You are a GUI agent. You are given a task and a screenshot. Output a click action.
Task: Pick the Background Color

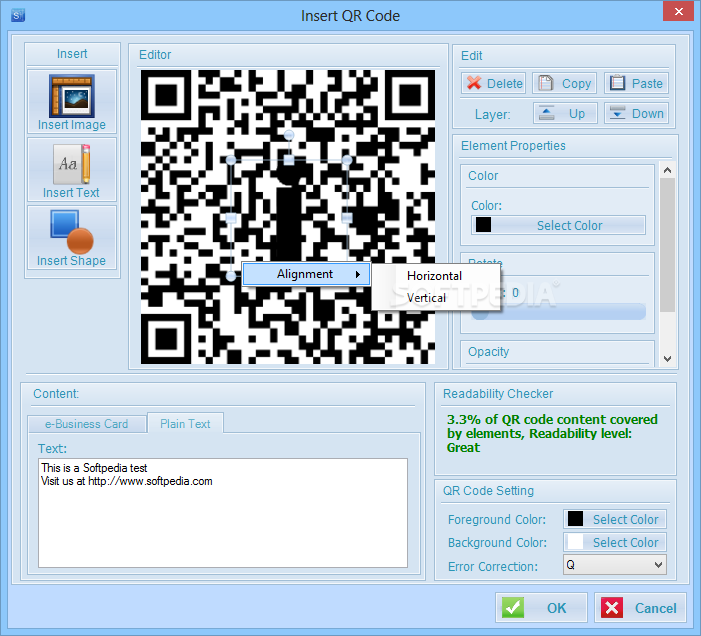tap(615, 542)
